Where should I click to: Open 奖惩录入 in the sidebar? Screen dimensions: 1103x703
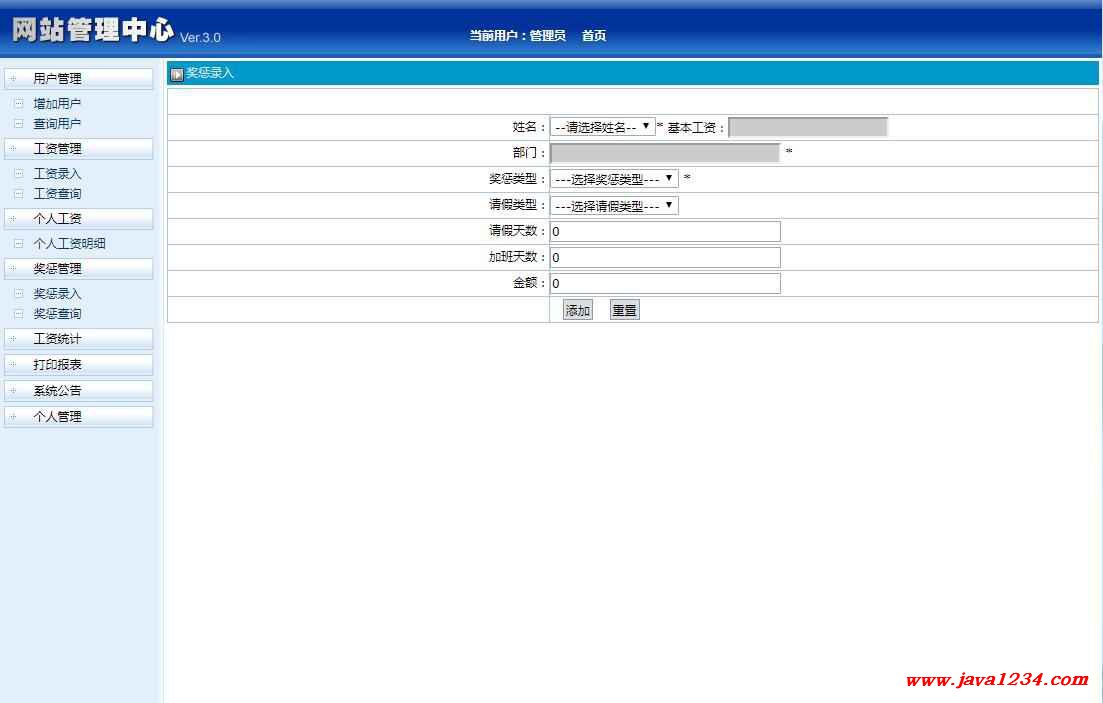tap(57, 293)
